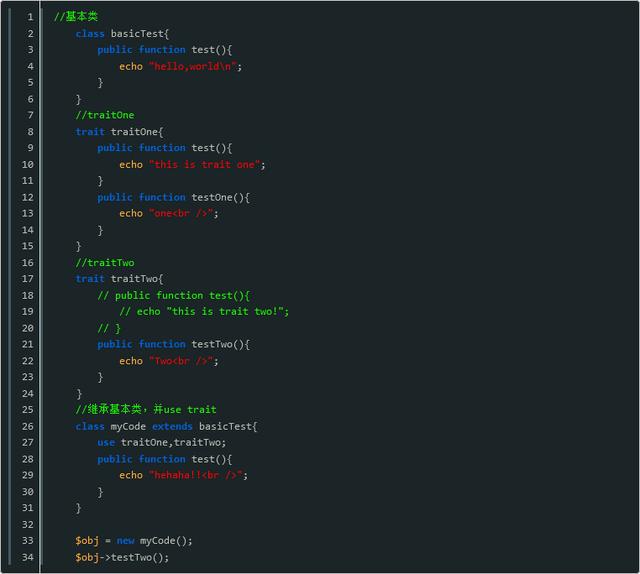Click the "hehaha!!<br />" string
Viewport: 640px width, 574px height.
(x=196, y=475)
